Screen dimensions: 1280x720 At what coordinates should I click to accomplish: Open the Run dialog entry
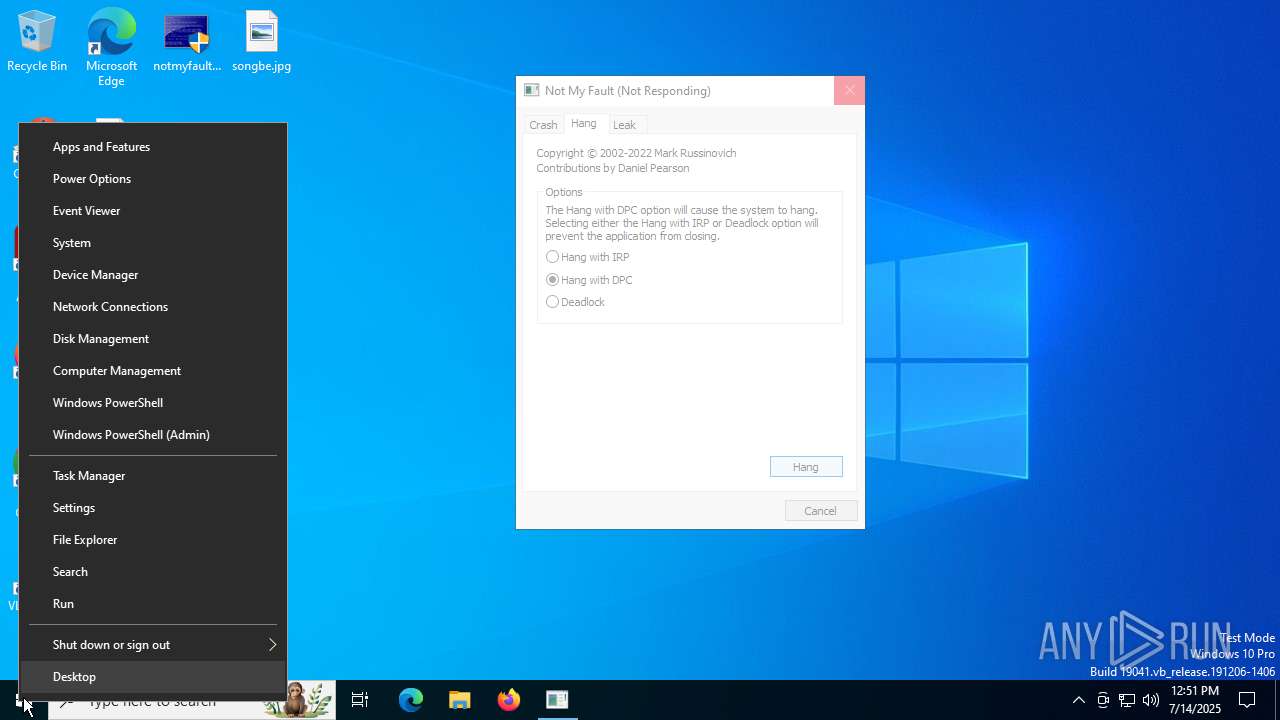click(x=153, y=604)
